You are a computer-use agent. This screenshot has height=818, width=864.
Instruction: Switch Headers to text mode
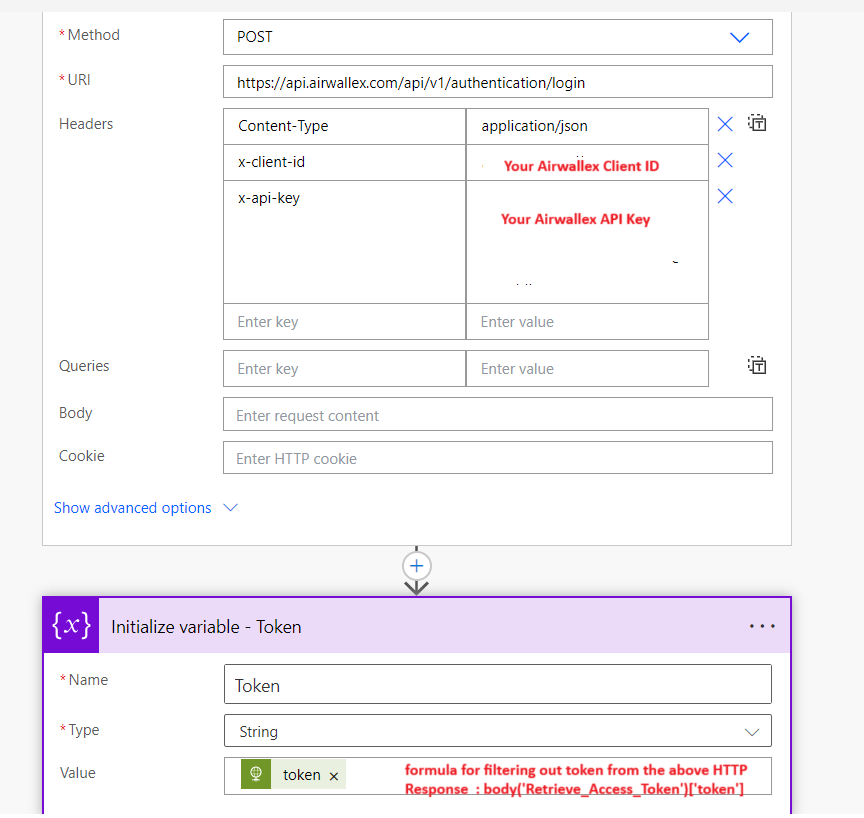click(757, 122)
